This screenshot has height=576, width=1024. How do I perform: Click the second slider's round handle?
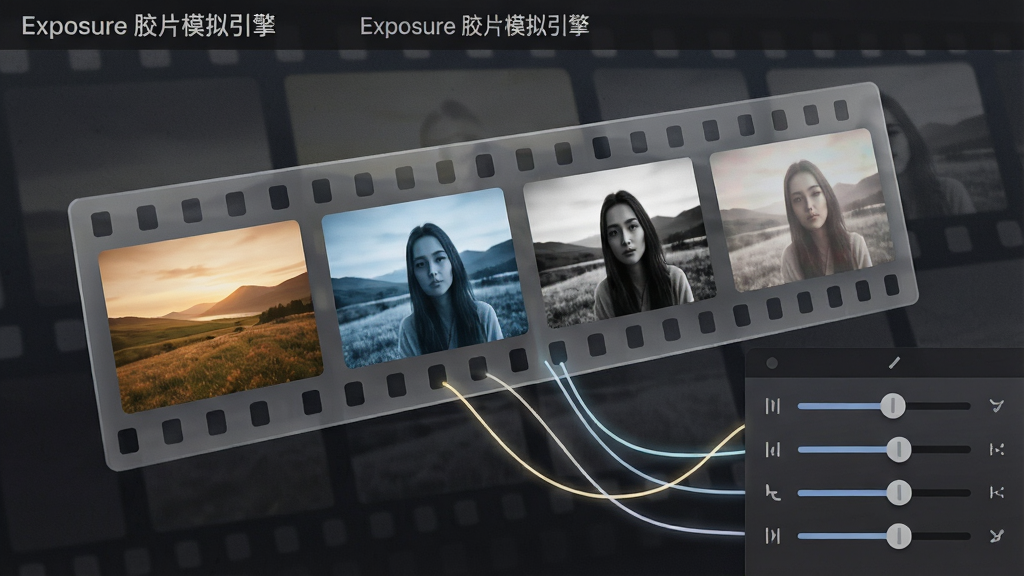[899, 449]
